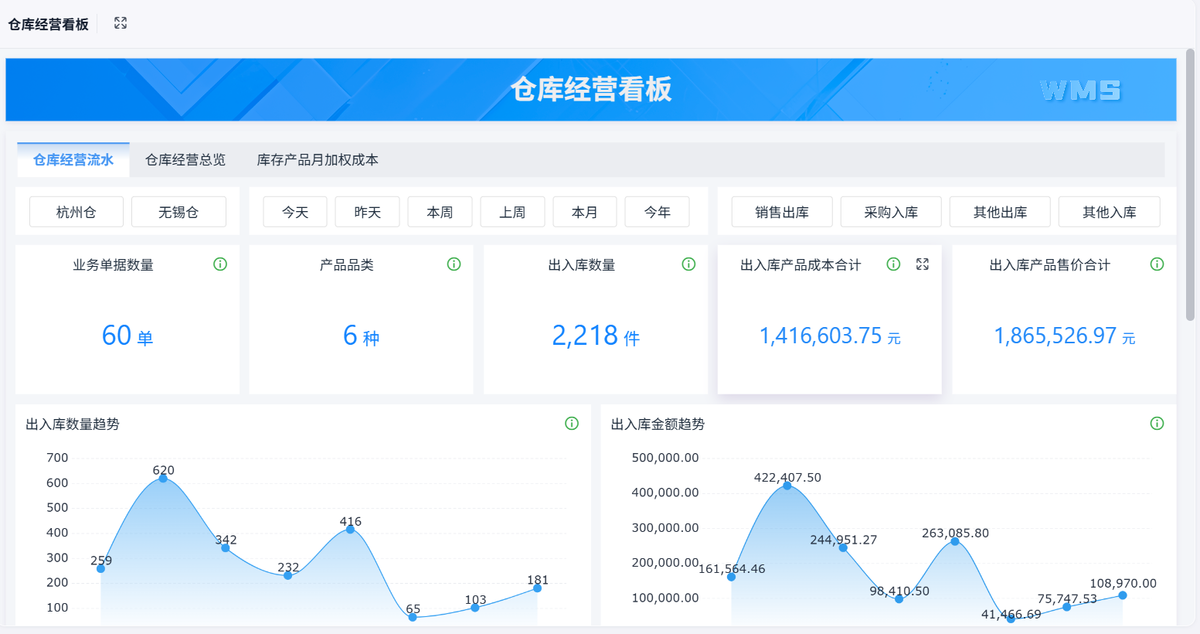Image resolution: width=1200 pixels, height=634 pixels.
Task: Click the vertical scrollbar thumb
Action: click(1190, 187)
